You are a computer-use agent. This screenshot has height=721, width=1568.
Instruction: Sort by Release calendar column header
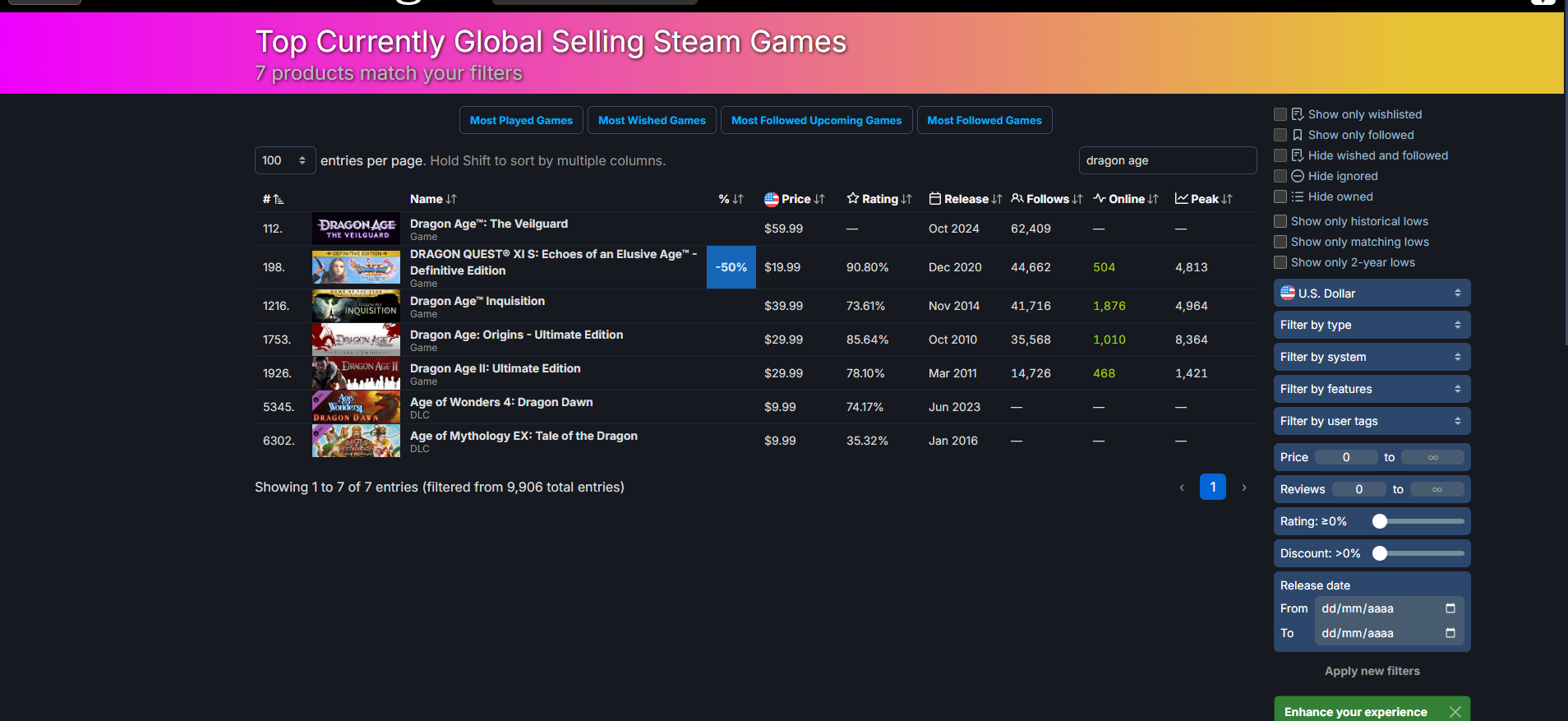pos(965,199)
